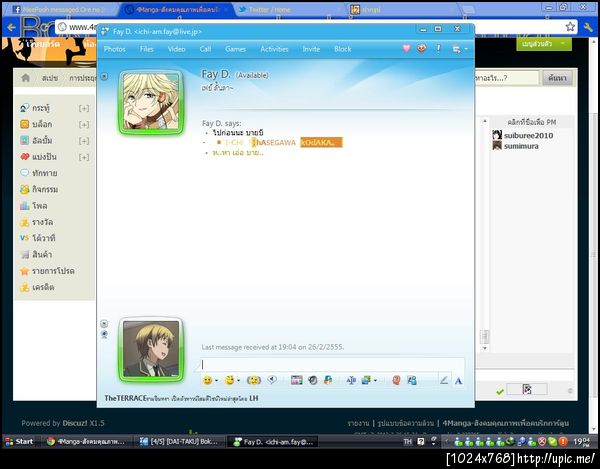Click the round face icon beside the heart
This screenshot has width=600, height=469.
(422, 48)
